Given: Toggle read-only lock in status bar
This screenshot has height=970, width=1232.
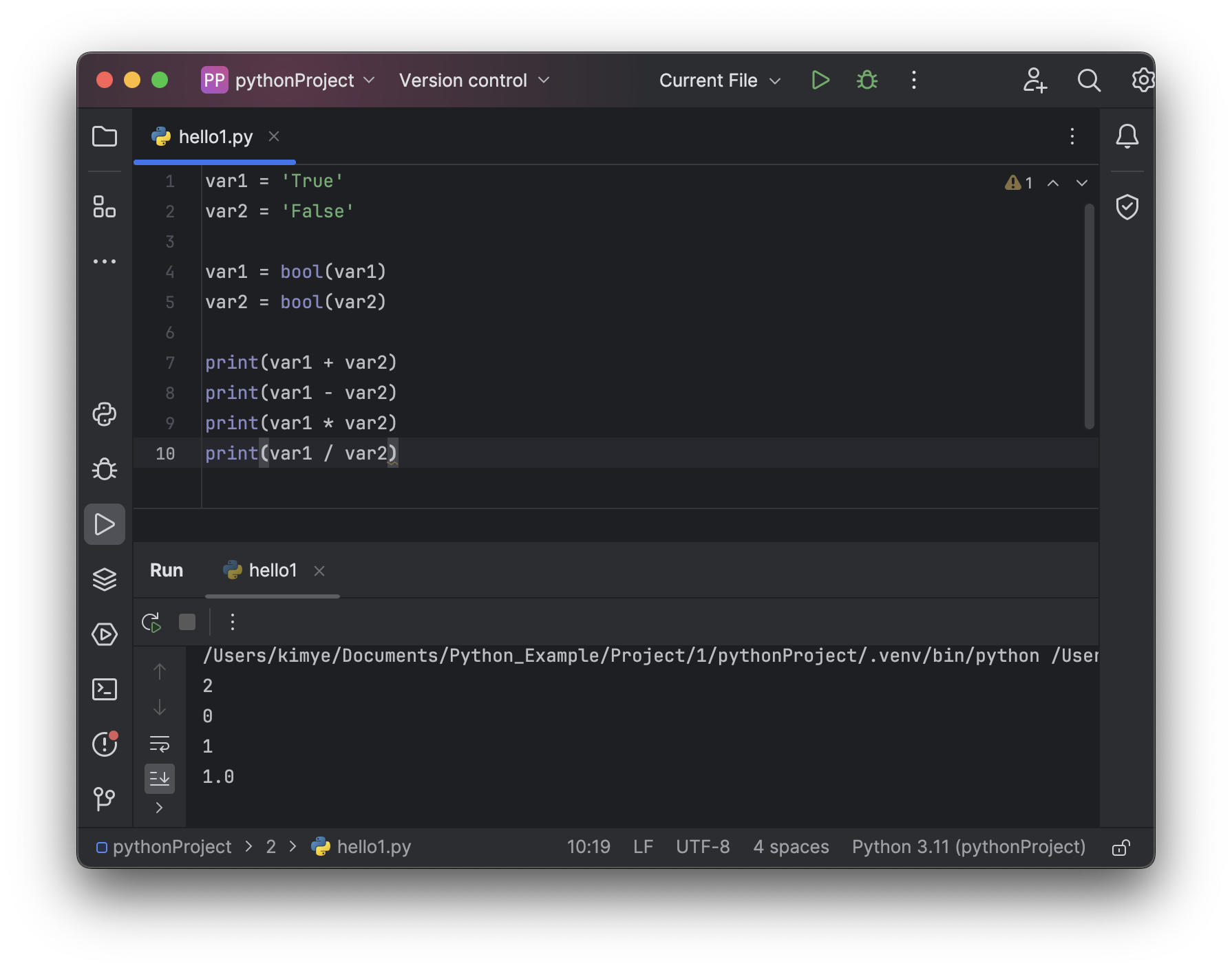Looking at the screenshot, I should [x=1121, y=847].
